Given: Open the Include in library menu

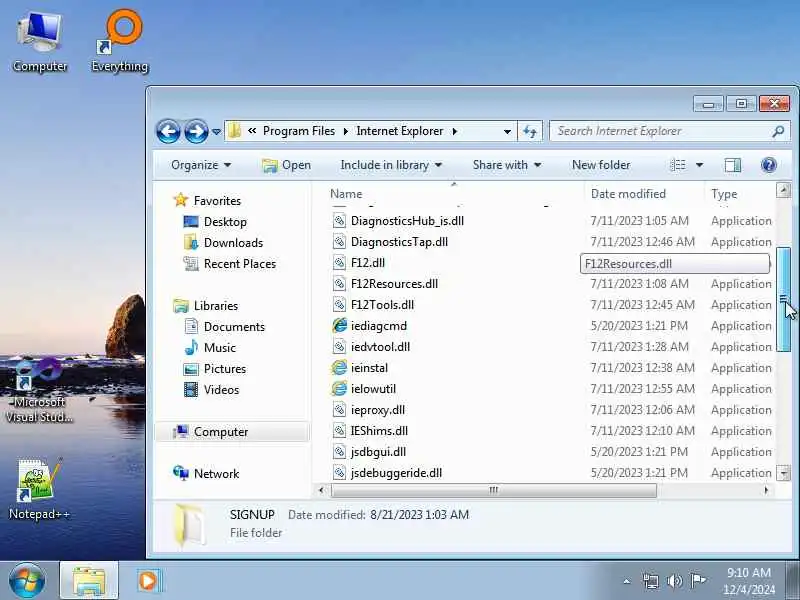Looking at the screenshot, I should [391, 165].
